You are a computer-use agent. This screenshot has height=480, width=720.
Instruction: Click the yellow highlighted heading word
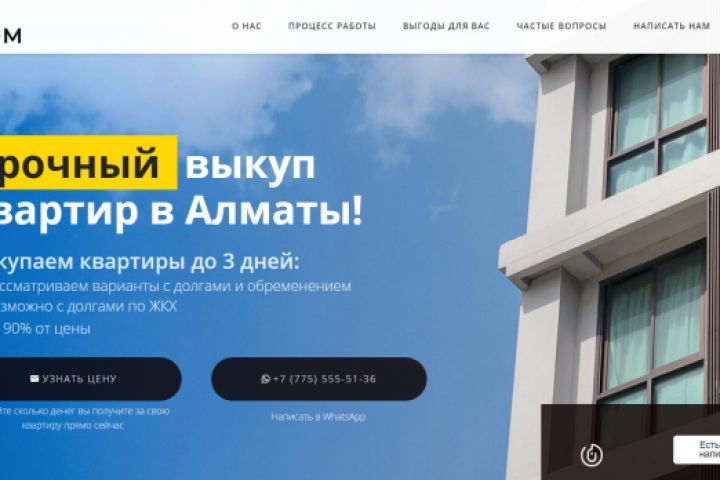(88, 163)
